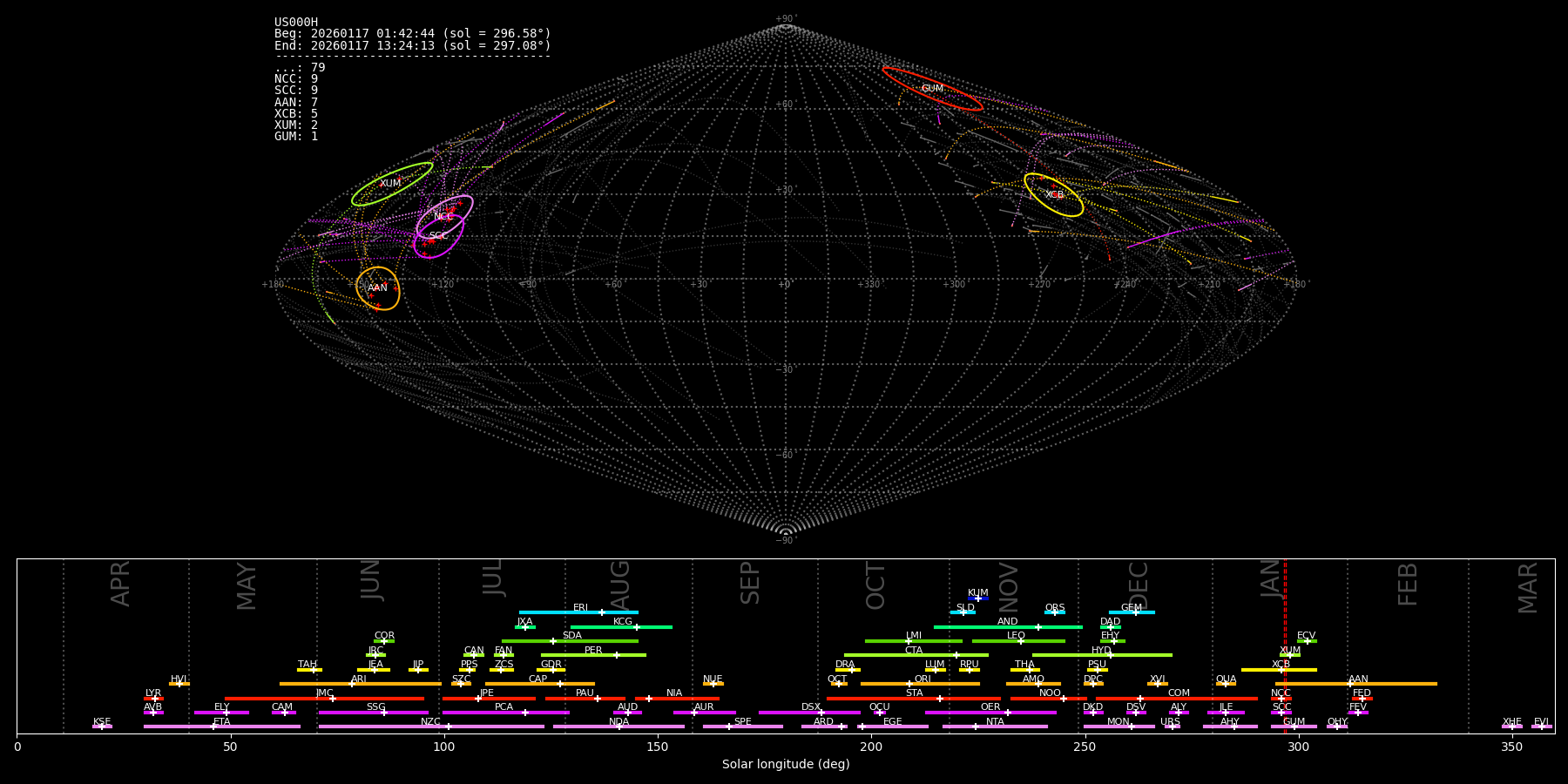Image resolution: width=1568 pixels, height=784 pixels.
Task: Select the End: time line
Action: 413,45
